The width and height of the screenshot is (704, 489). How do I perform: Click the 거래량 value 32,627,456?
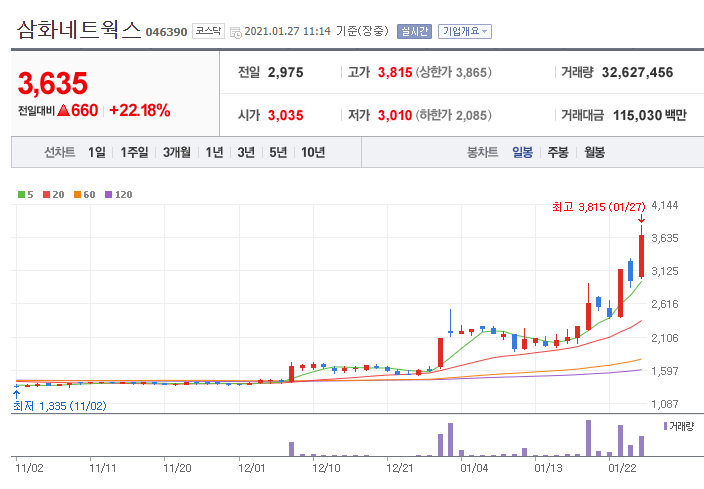pyautogui.click(x=638, y=73)
